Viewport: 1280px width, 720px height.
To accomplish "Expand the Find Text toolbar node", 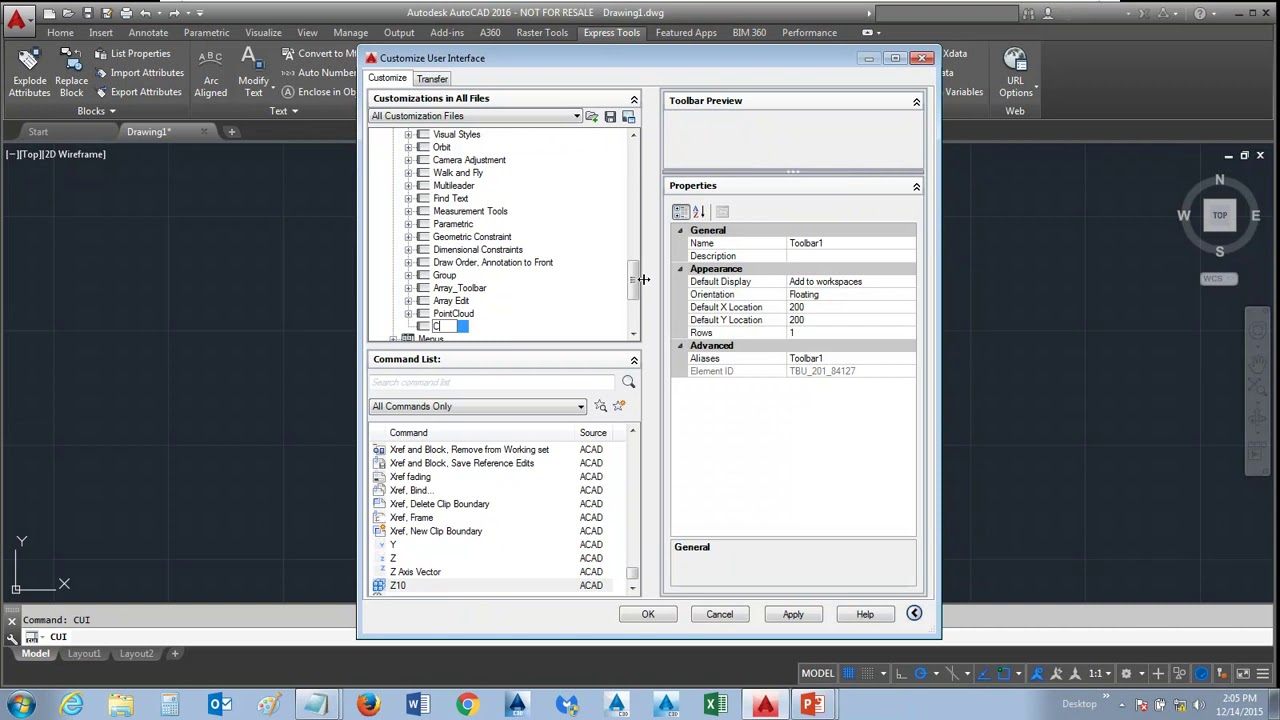I will click(408, 198).
